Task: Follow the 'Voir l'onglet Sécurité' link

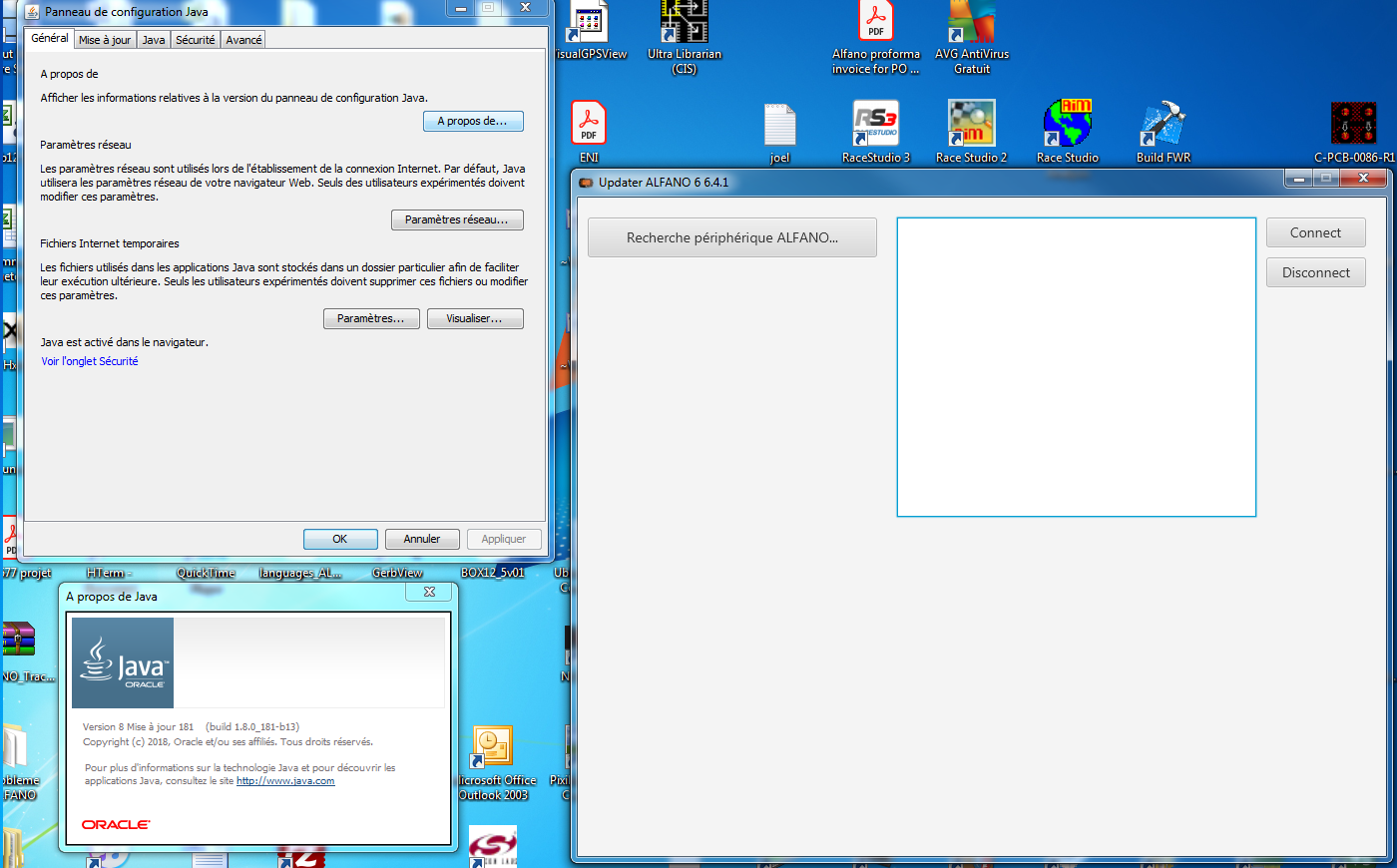Action: tap(90, 361)
